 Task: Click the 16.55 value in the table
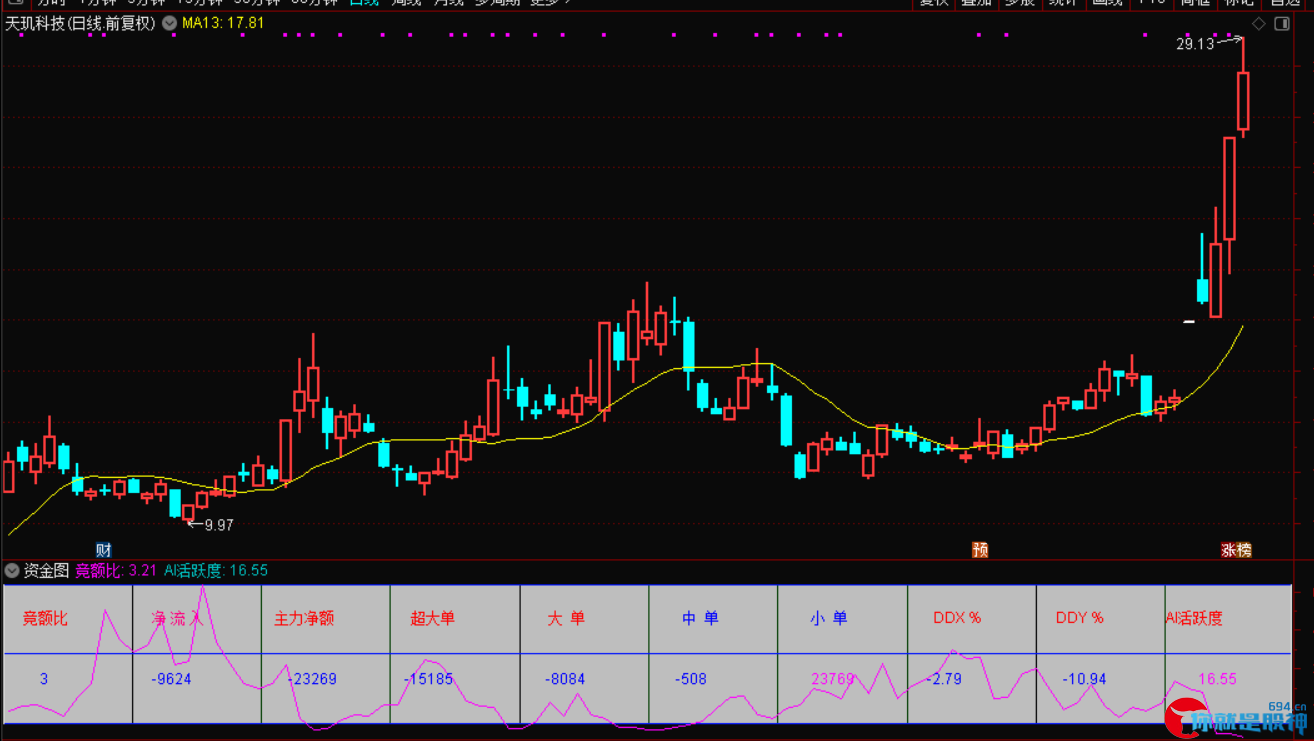click(x=1217, y=679)
